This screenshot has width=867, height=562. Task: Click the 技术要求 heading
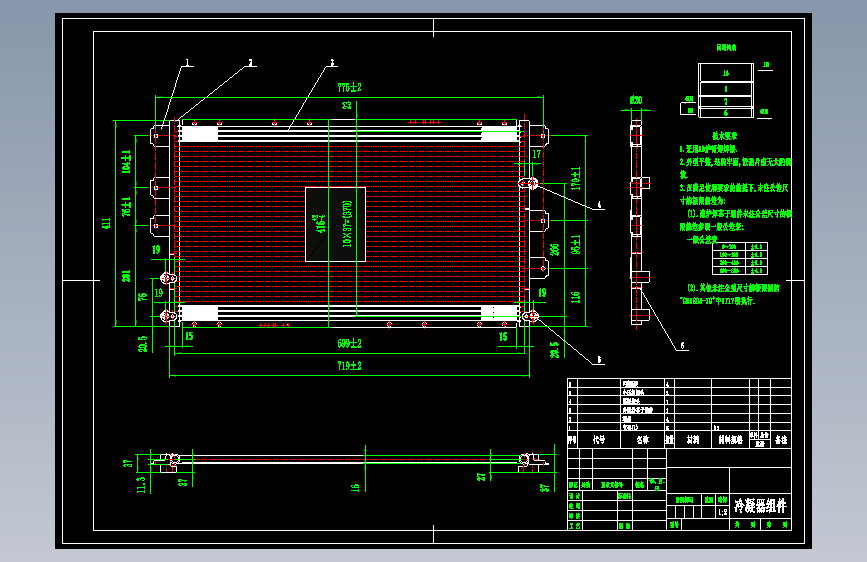(724, 136)
